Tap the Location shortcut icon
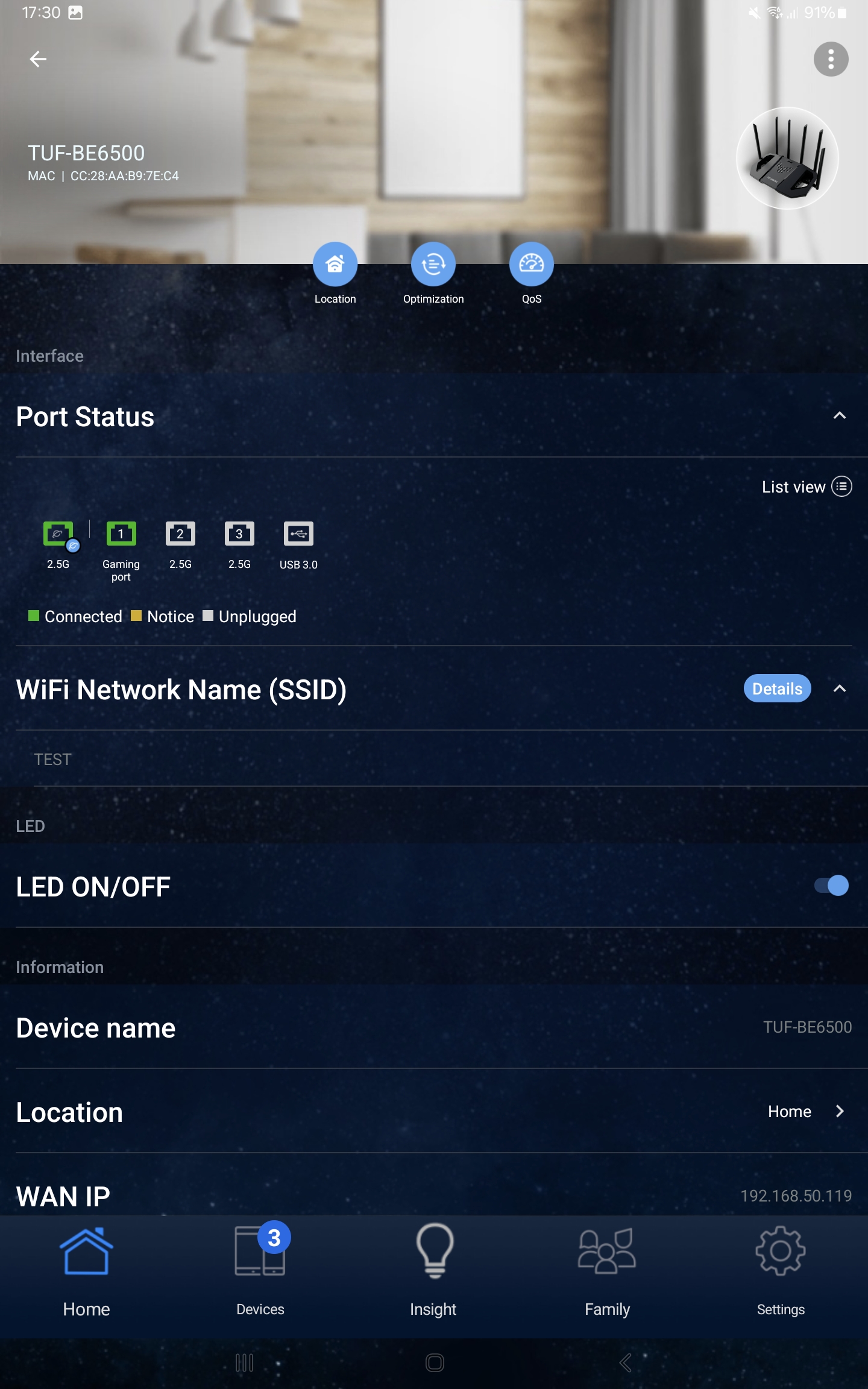 [335, 264]
